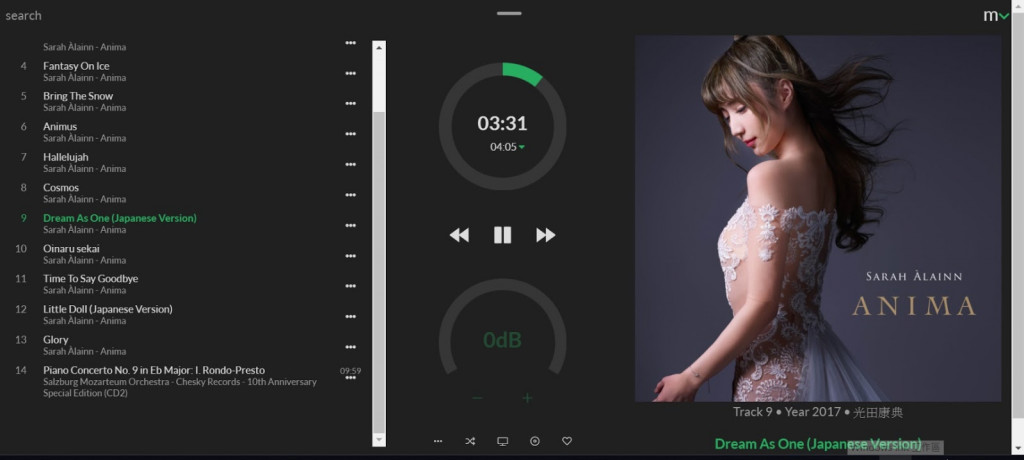This screenshot has width=1024, height=460.
Task: Click the Track 9 Year 2017 info line
Action: (818, 412)
